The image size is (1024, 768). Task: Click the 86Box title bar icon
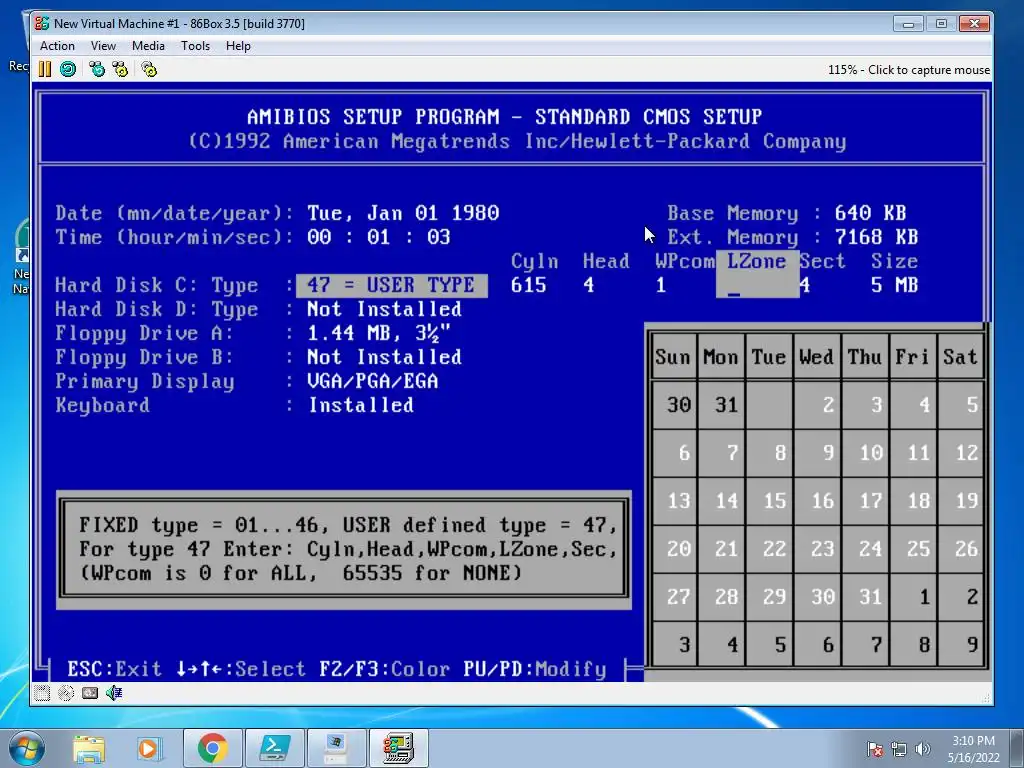tap(42, 24)
